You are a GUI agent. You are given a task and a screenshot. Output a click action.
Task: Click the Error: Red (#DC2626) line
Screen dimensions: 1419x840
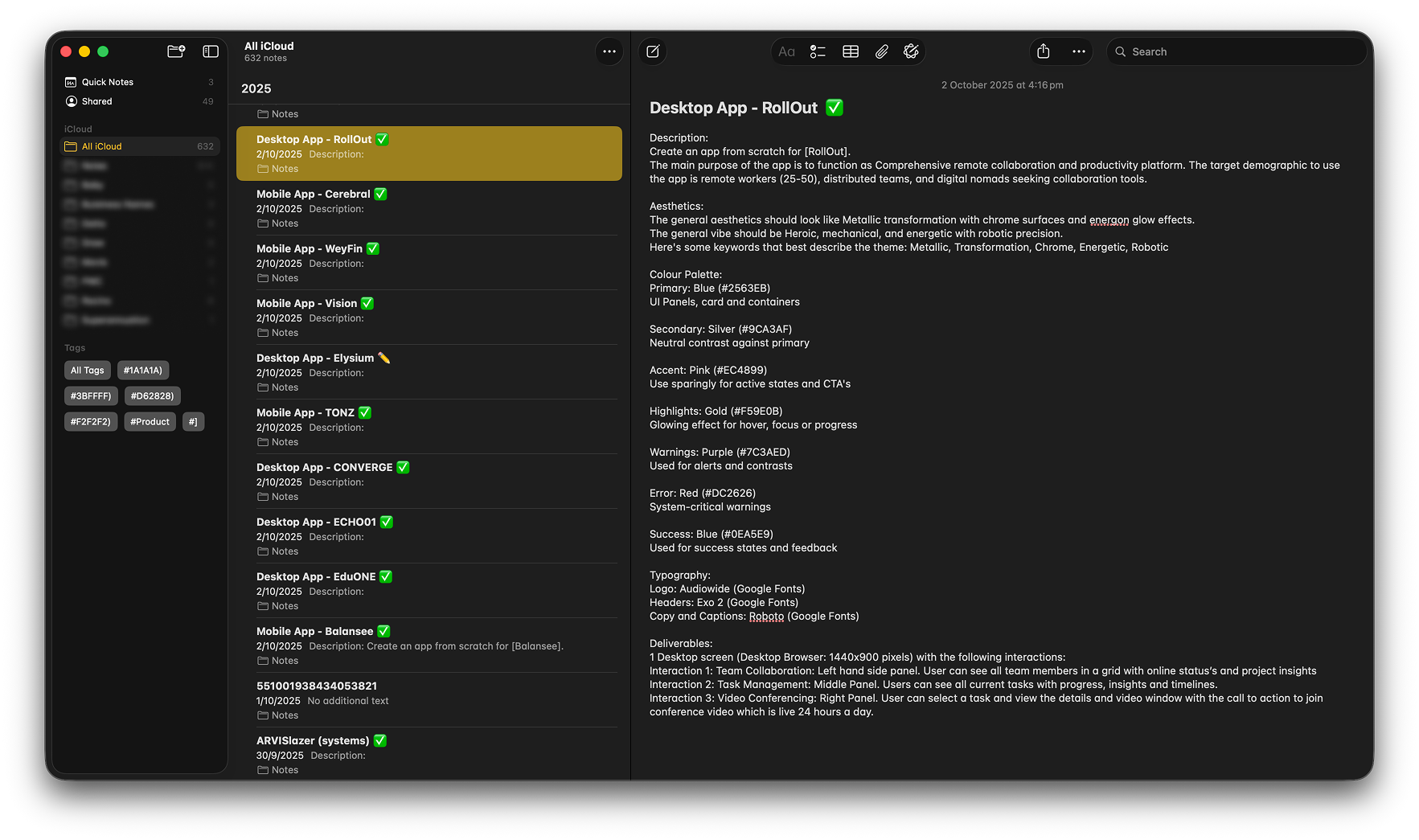pos(703,494)
